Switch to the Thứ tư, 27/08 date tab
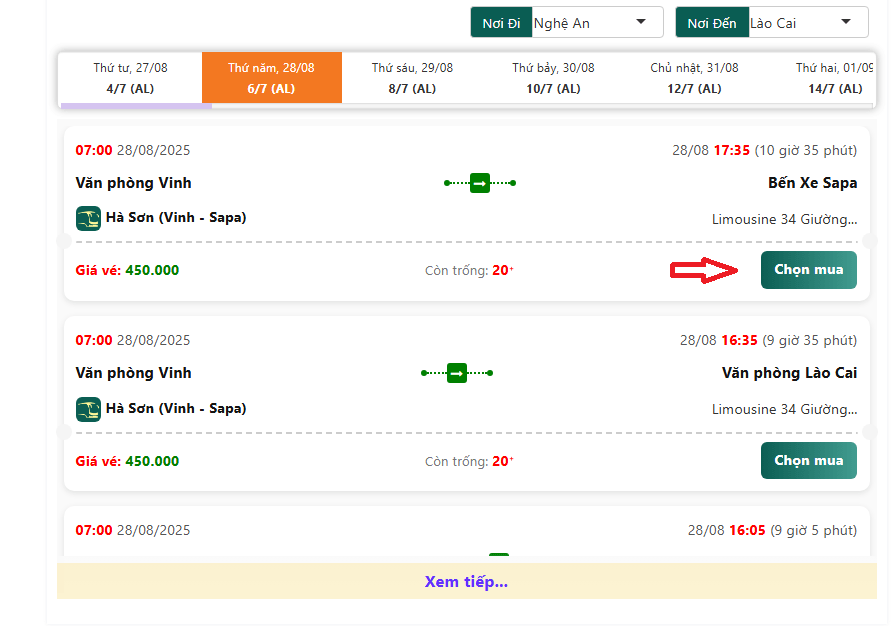Screen dimensions: 892x626 130,78
